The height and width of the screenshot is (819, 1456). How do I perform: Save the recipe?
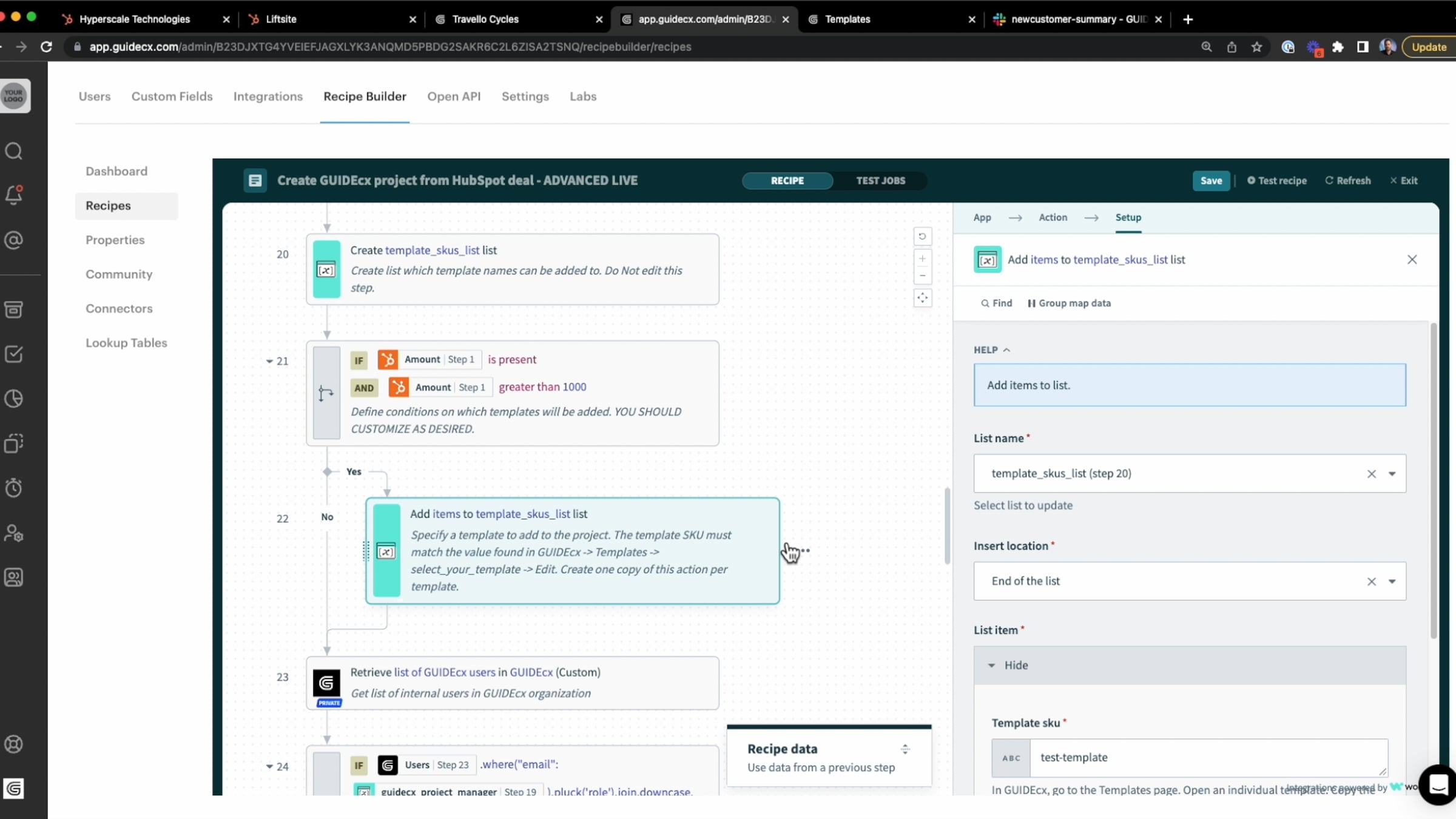[1211, 180]
